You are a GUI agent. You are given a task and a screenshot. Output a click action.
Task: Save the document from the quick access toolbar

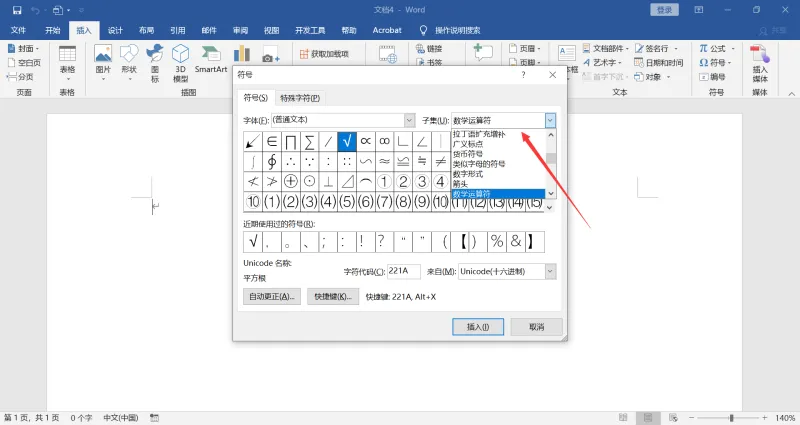click(x=17, y=10)
